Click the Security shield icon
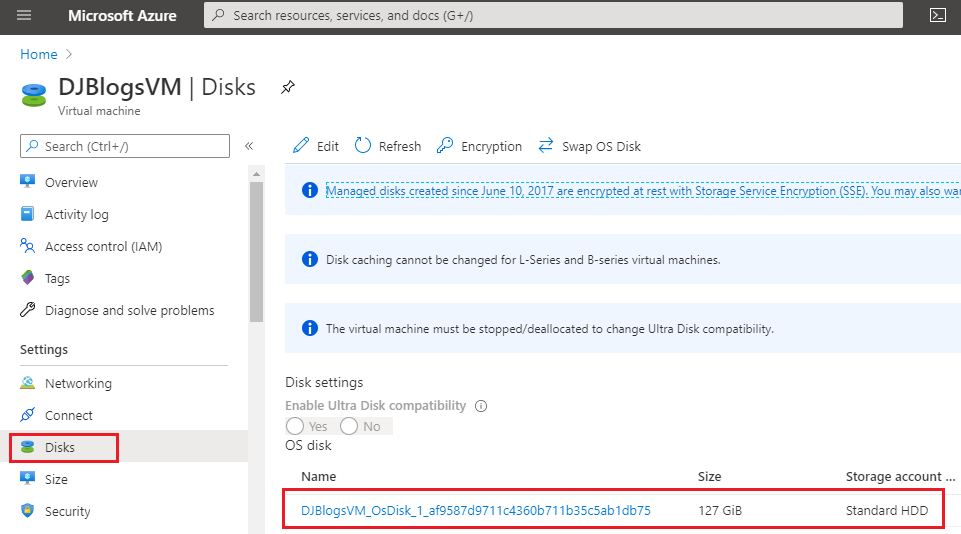 pos(28,511)
